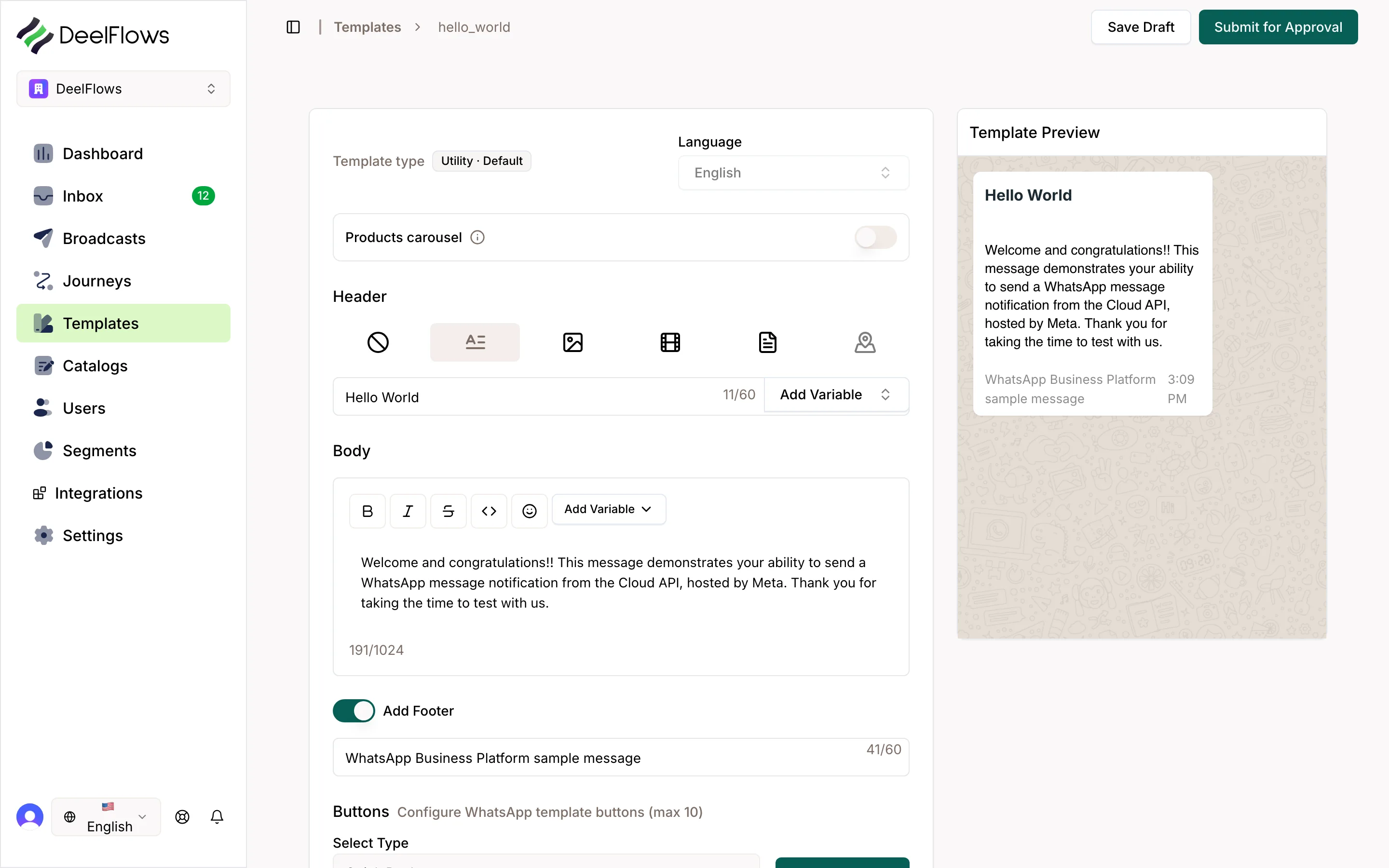Click the DeelFlows logo
Viewport: 1389px width, 868px height.
(x=93, y=35)
